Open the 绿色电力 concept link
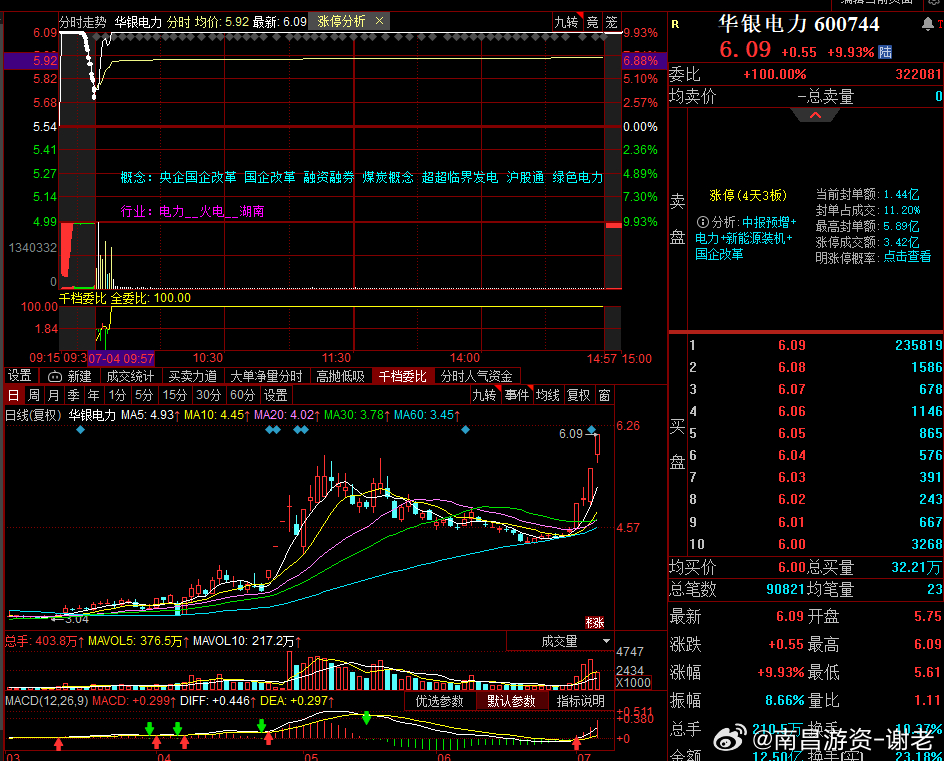944x761 pixels. tap(577, 177)
